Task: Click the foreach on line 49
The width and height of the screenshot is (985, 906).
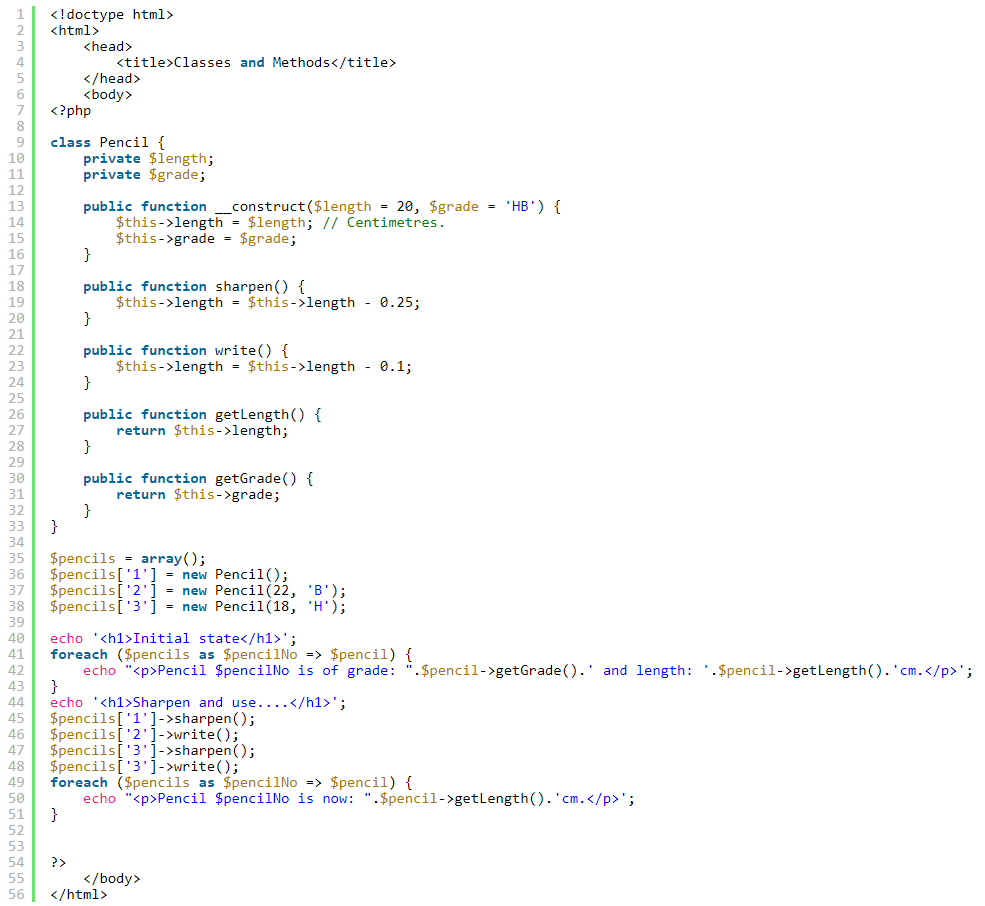Action: click(x=231, y=783)
